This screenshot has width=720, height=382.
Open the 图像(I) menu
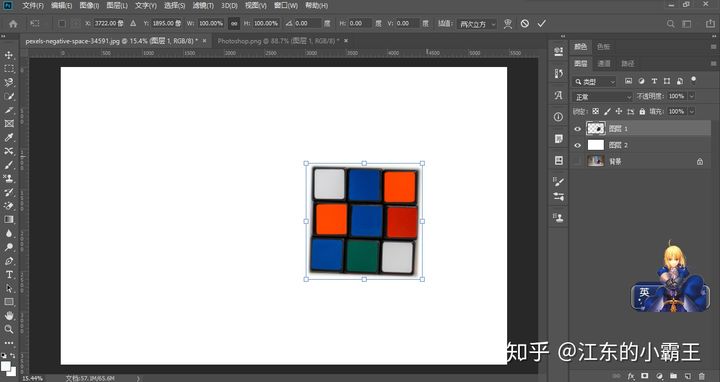89,6
